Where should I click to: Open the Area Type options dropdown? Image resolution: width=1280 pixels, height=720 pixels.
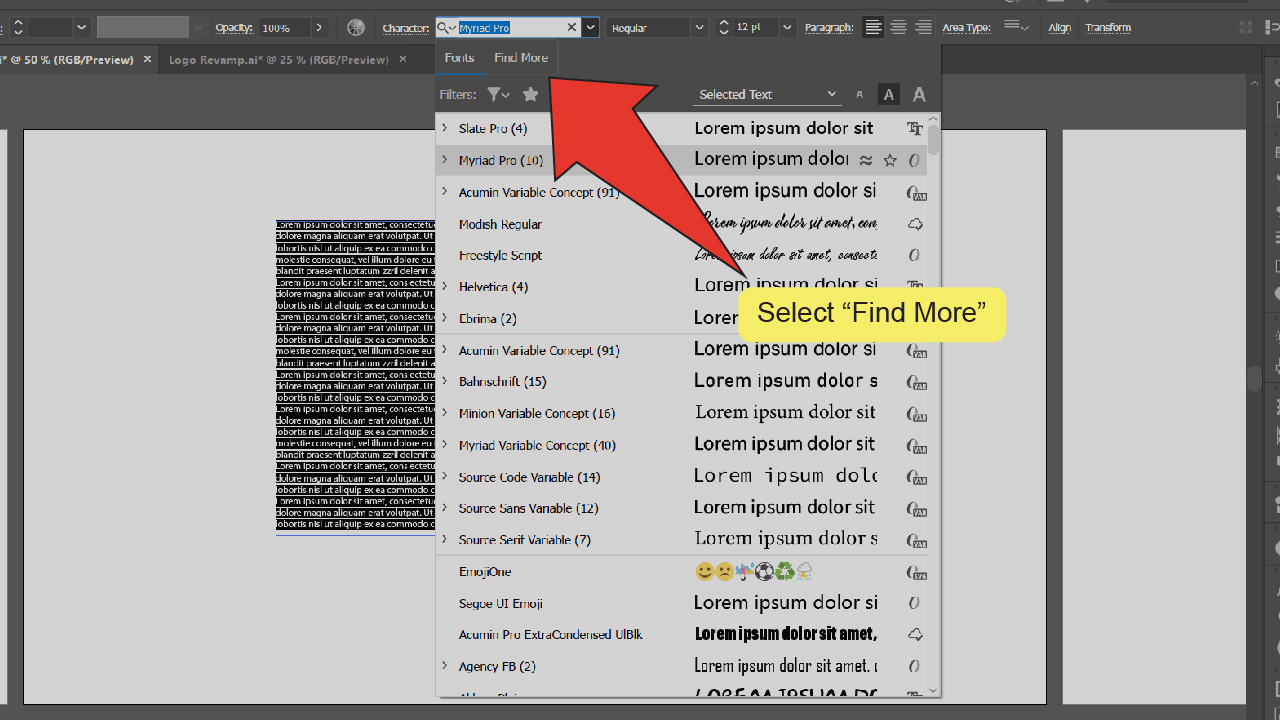pyautogui.click(x=1016, y=27)
